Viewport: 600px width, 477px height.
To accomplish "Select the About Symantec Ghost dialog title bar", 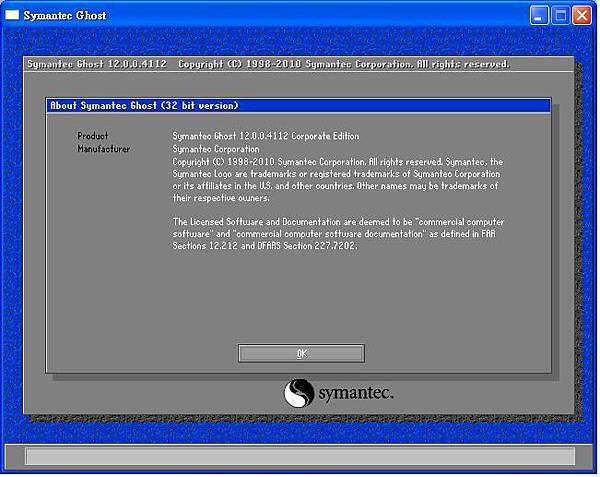I will [x=298, y=106].
